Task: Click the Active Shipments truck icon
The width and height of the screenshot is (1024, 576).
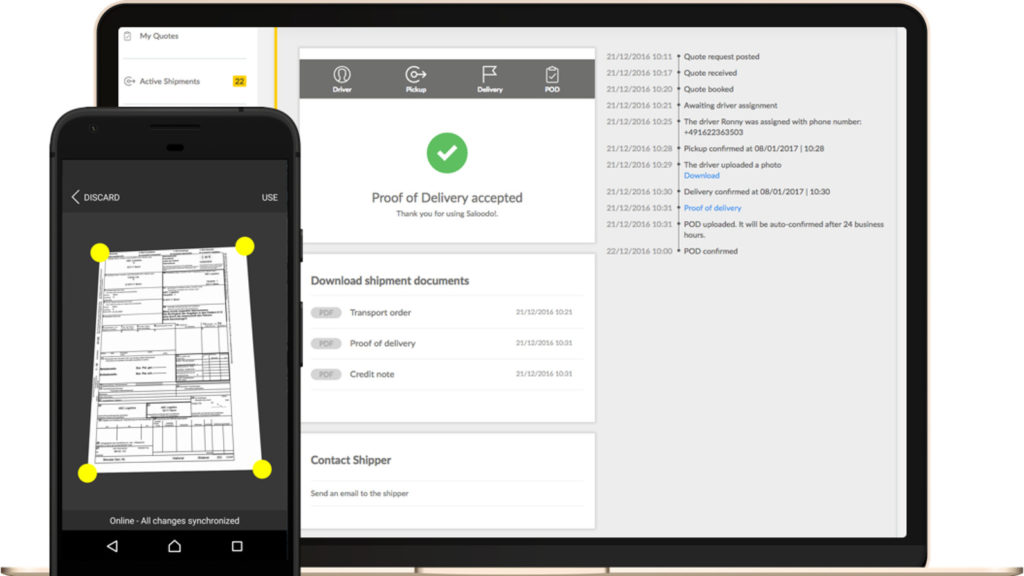Action: [x=128, y=81]
